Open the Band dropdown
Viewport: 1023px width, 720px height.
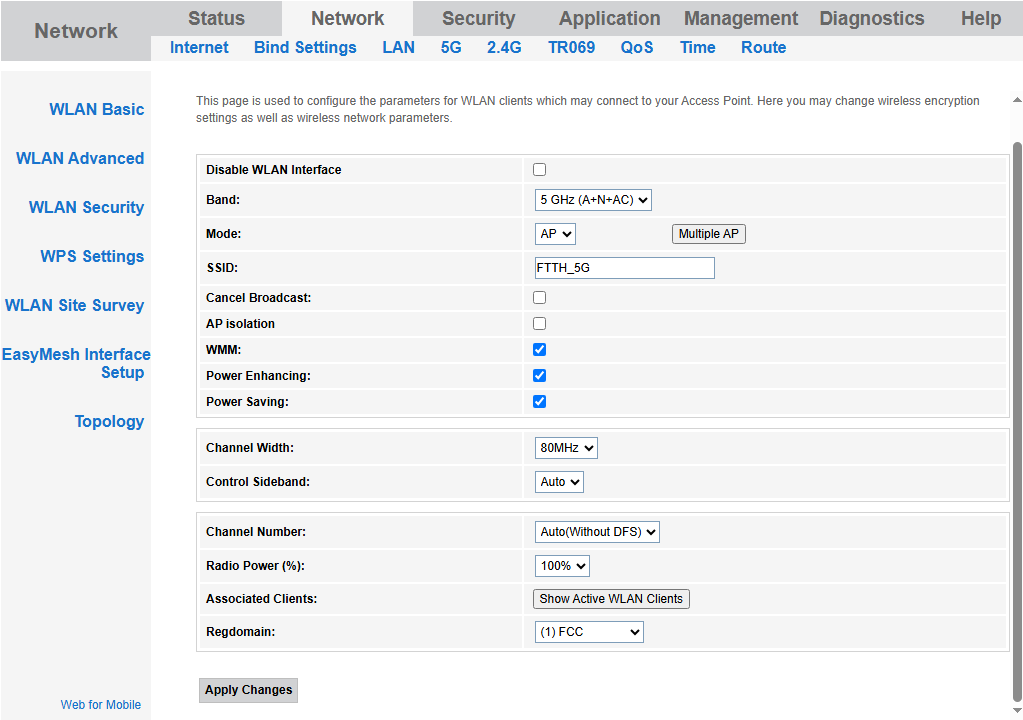coord(593,200)
